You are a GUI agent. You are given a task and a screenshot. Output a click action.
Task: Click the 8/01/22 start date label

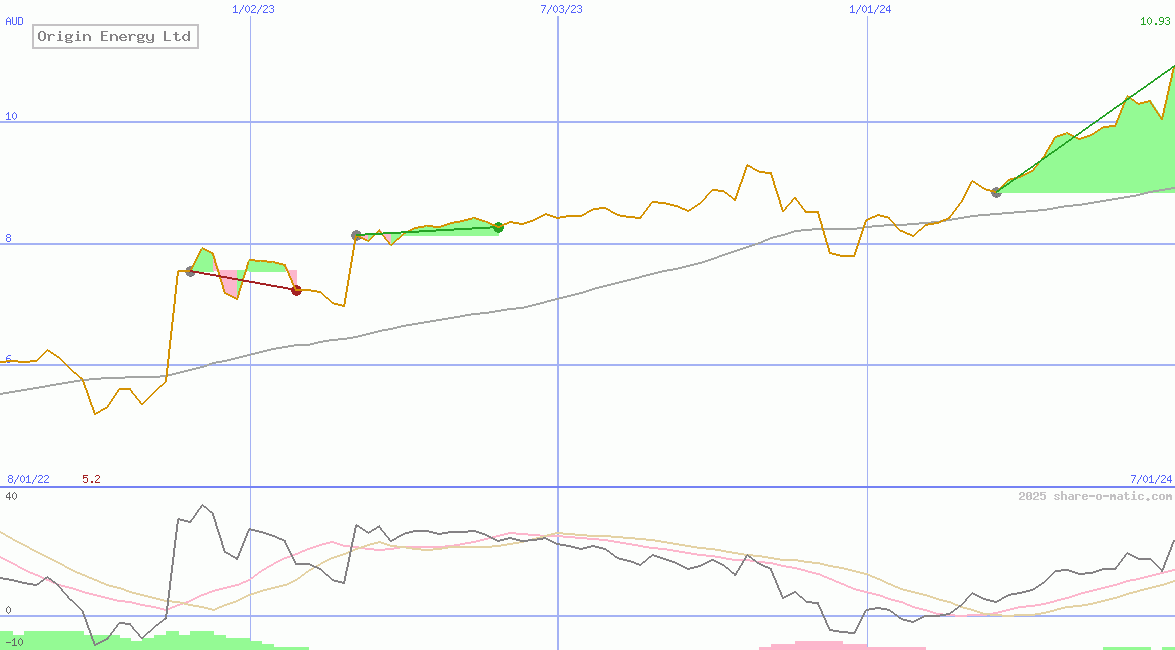click(28, 479)
